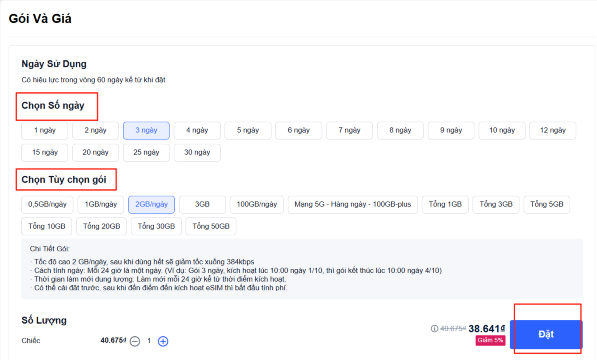Select the Tổng 1GB option
The image size is (597, 360).
click(x=445, y=204)
